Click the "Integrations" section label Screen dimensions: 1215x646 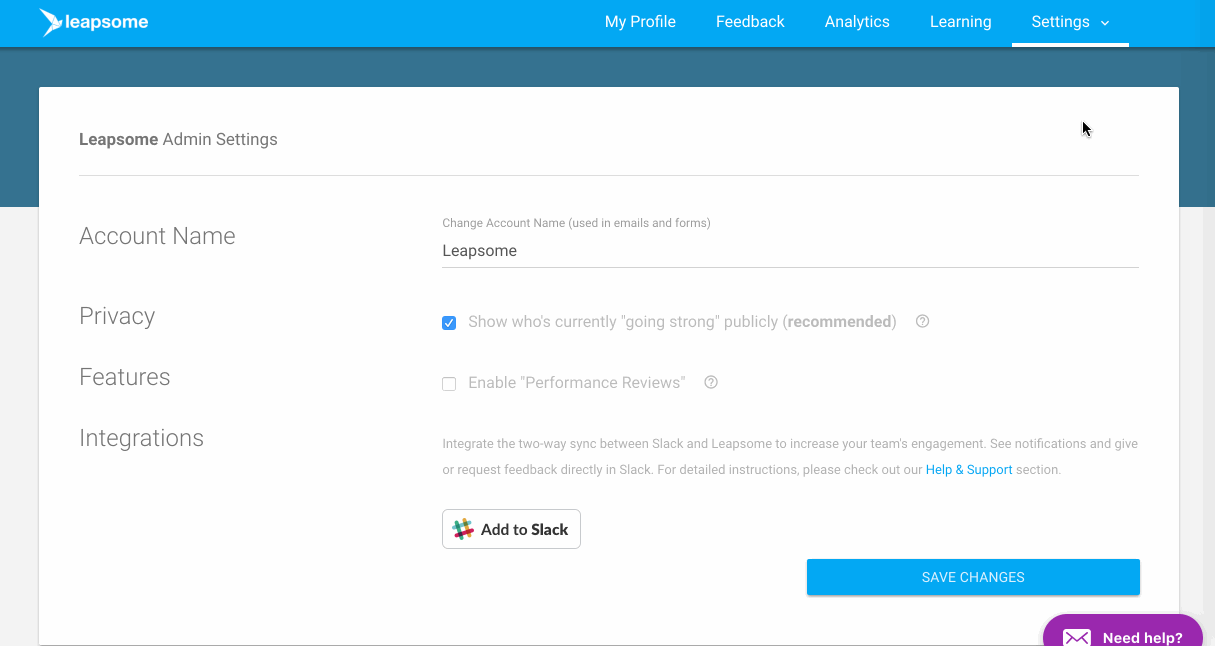tap(141, 438)
